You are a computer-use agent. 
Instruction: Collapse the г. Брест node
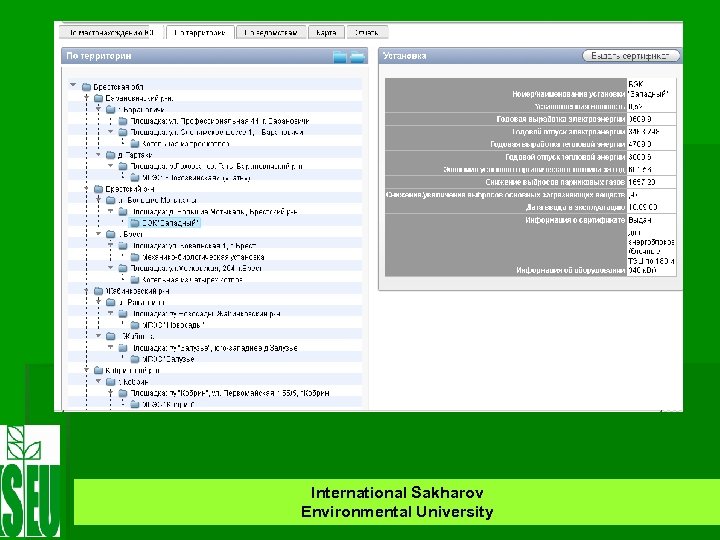98,234
